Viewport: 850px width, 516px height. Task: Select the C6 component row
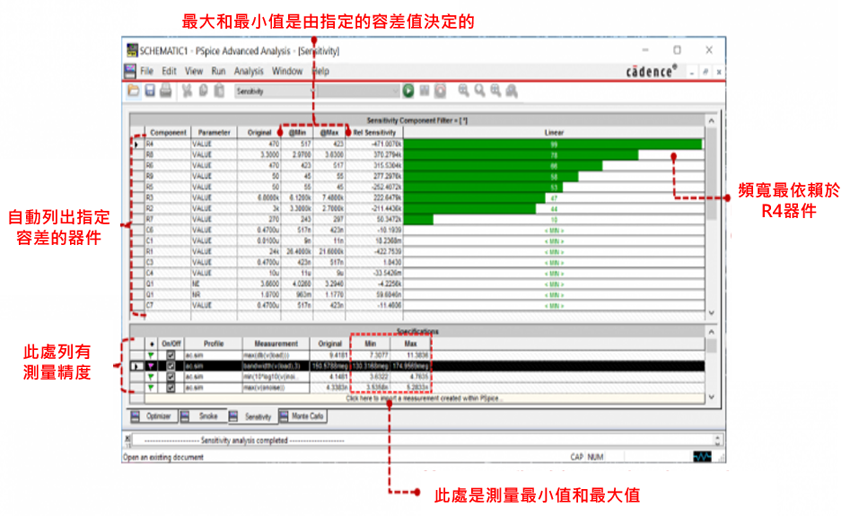[x=418, y=230]
